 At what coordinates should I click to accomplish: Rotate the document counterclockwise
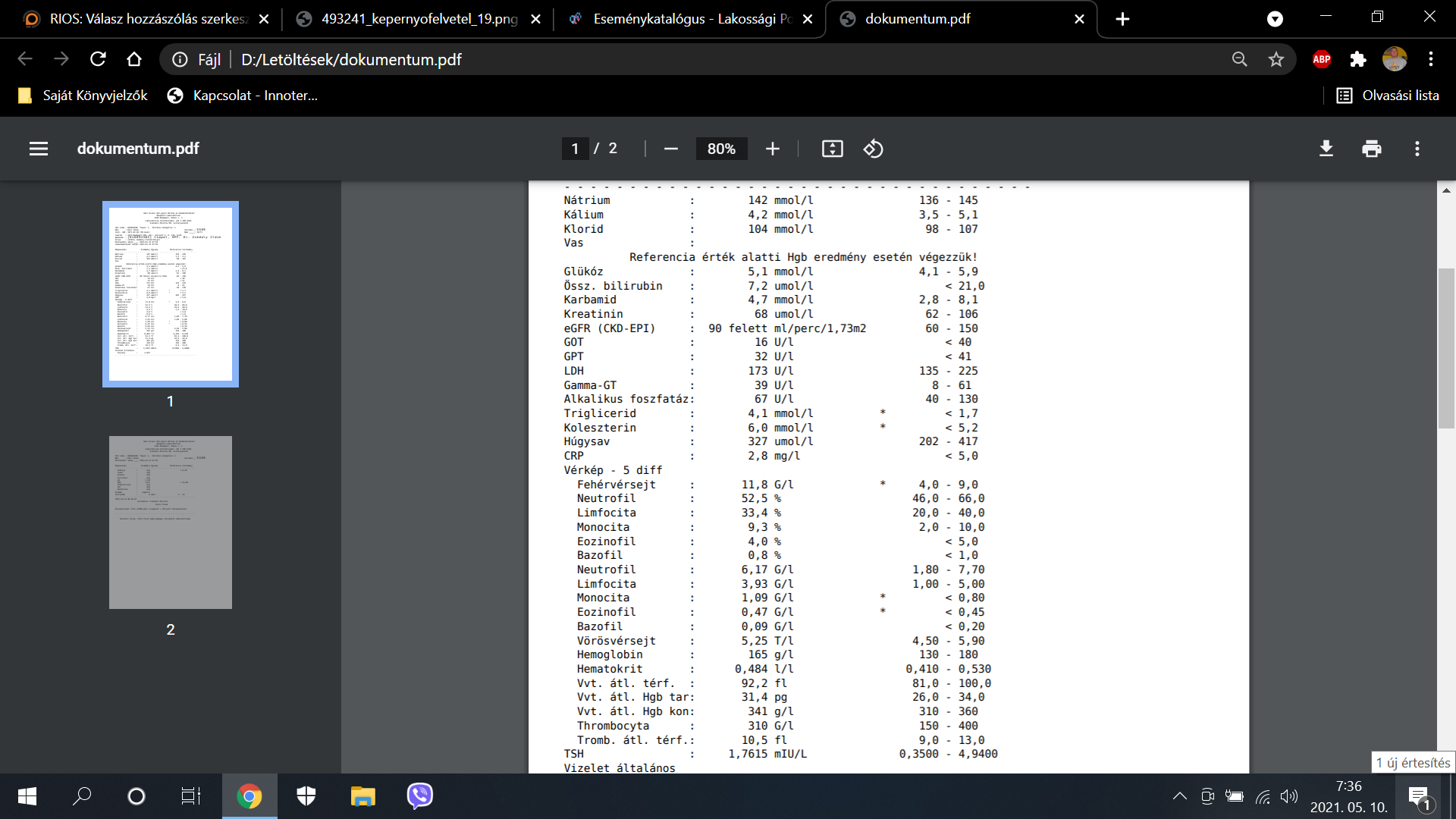pyautogui.click(x=873, y=149)
